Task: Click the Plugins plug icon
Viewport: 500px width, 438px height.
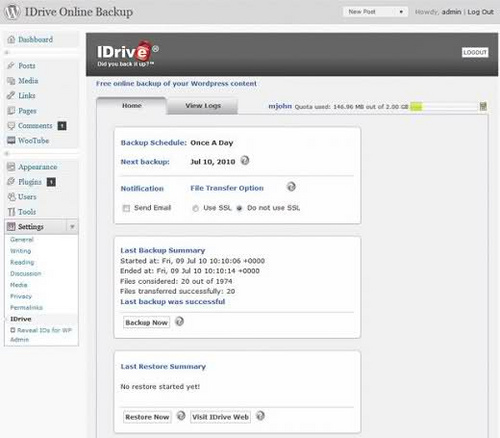Action: pos(11,182)
